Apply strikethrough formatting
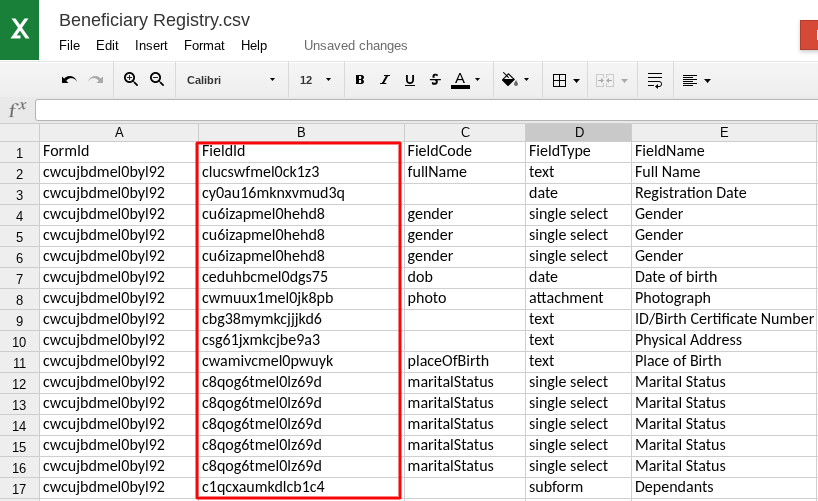The height and width of the screenshot is (501, 818). 435,80
